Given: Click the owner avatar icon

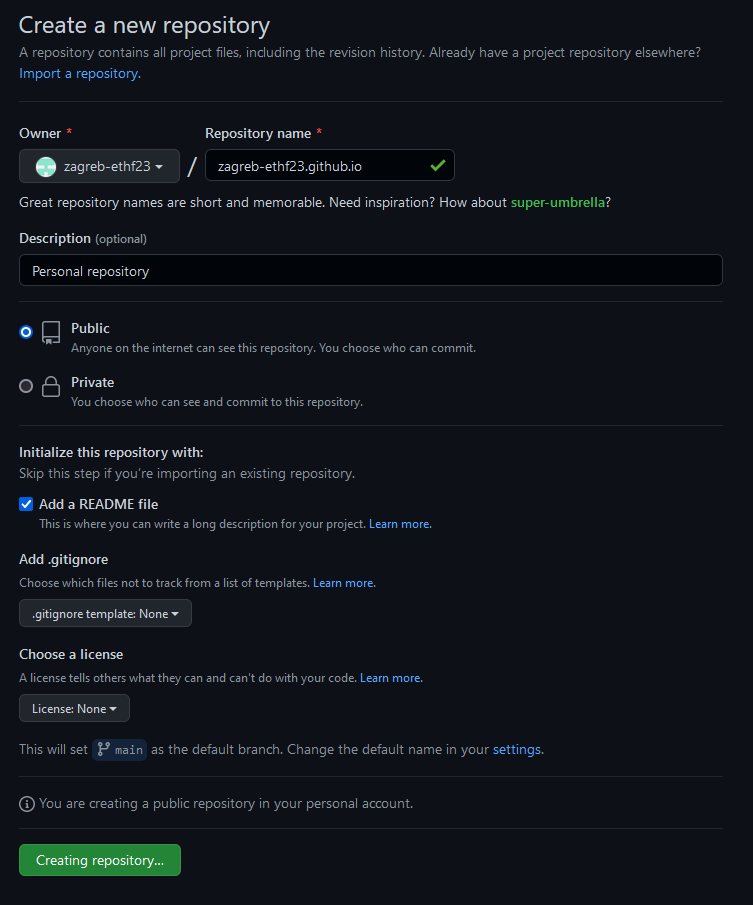Looking at the screenshot, I should (46, 166).
